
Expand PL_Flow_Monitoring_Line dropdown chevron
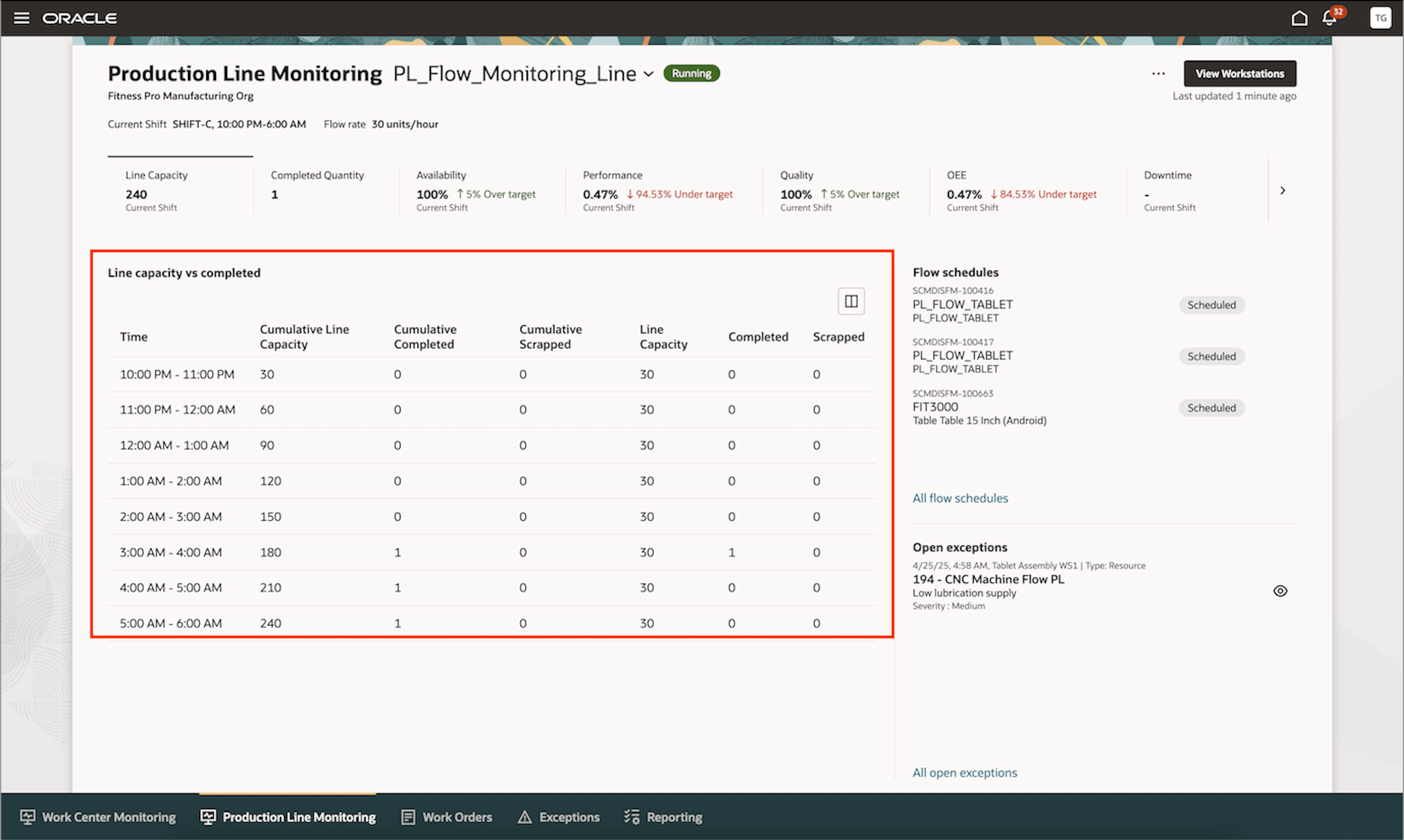[x=649, y=74]
